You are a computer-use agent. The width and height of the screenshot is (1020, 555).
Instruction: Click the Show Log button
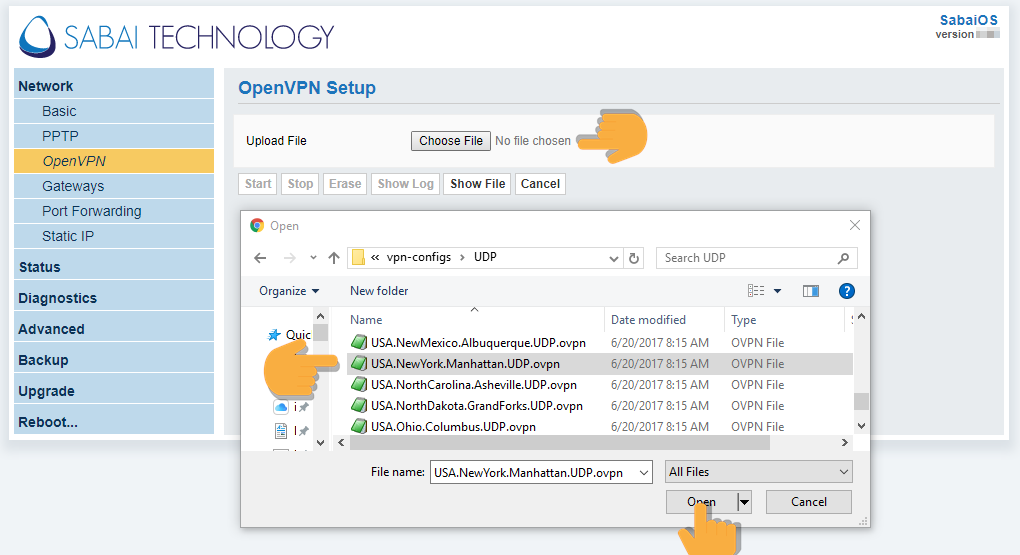405,184
